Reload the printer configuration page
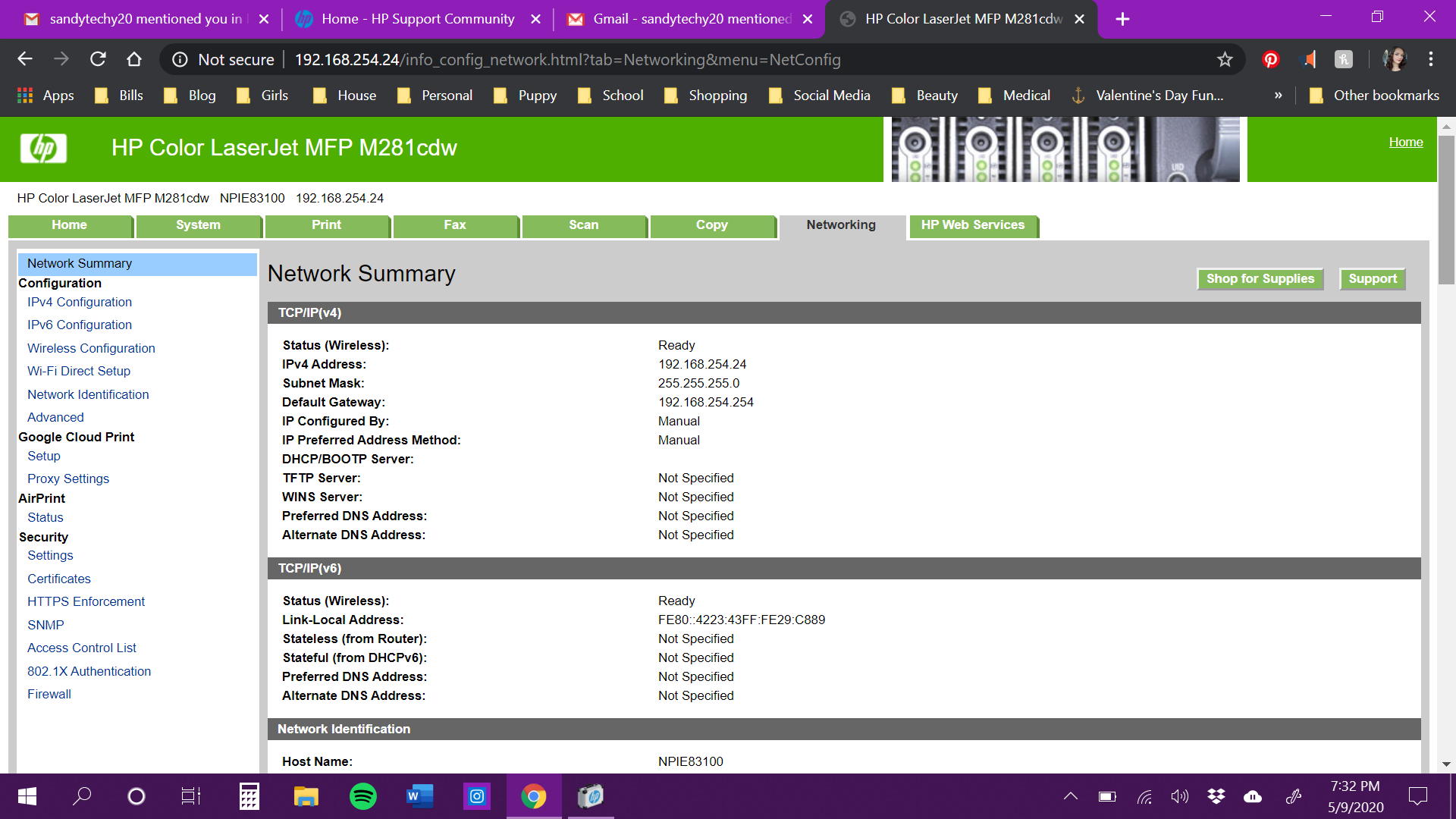The height and width of the screenshot is (819, 1456). [x=98, y=58]
